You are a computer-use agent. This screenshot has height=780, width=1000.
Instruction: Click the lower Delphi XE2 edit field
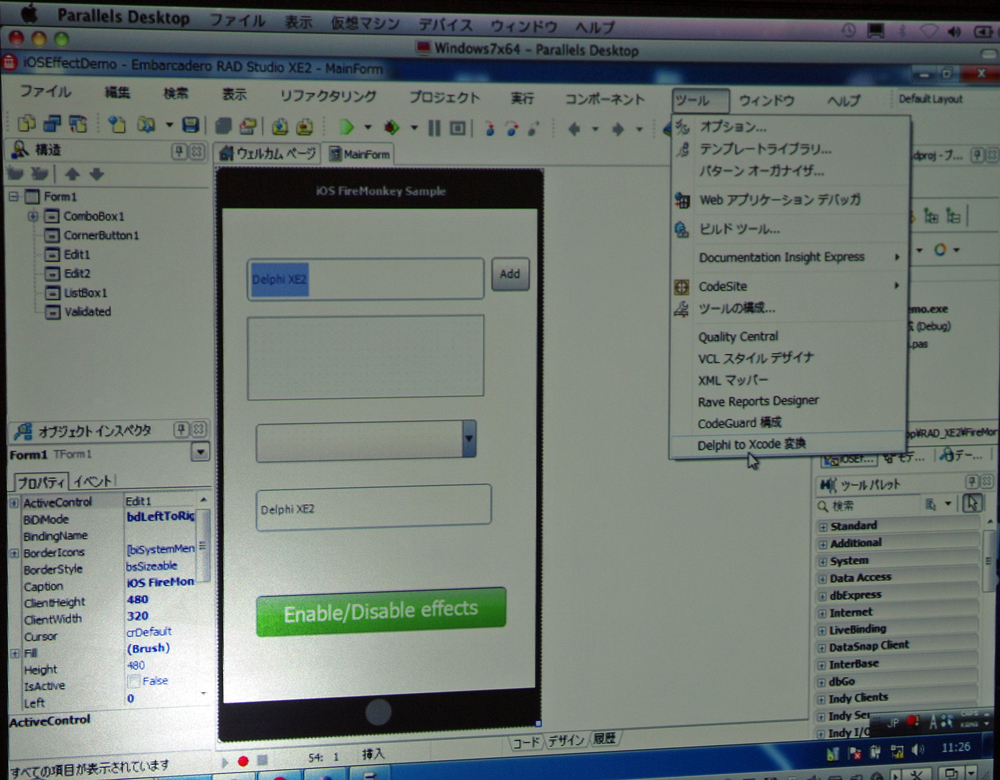click(x=374, y=508)
